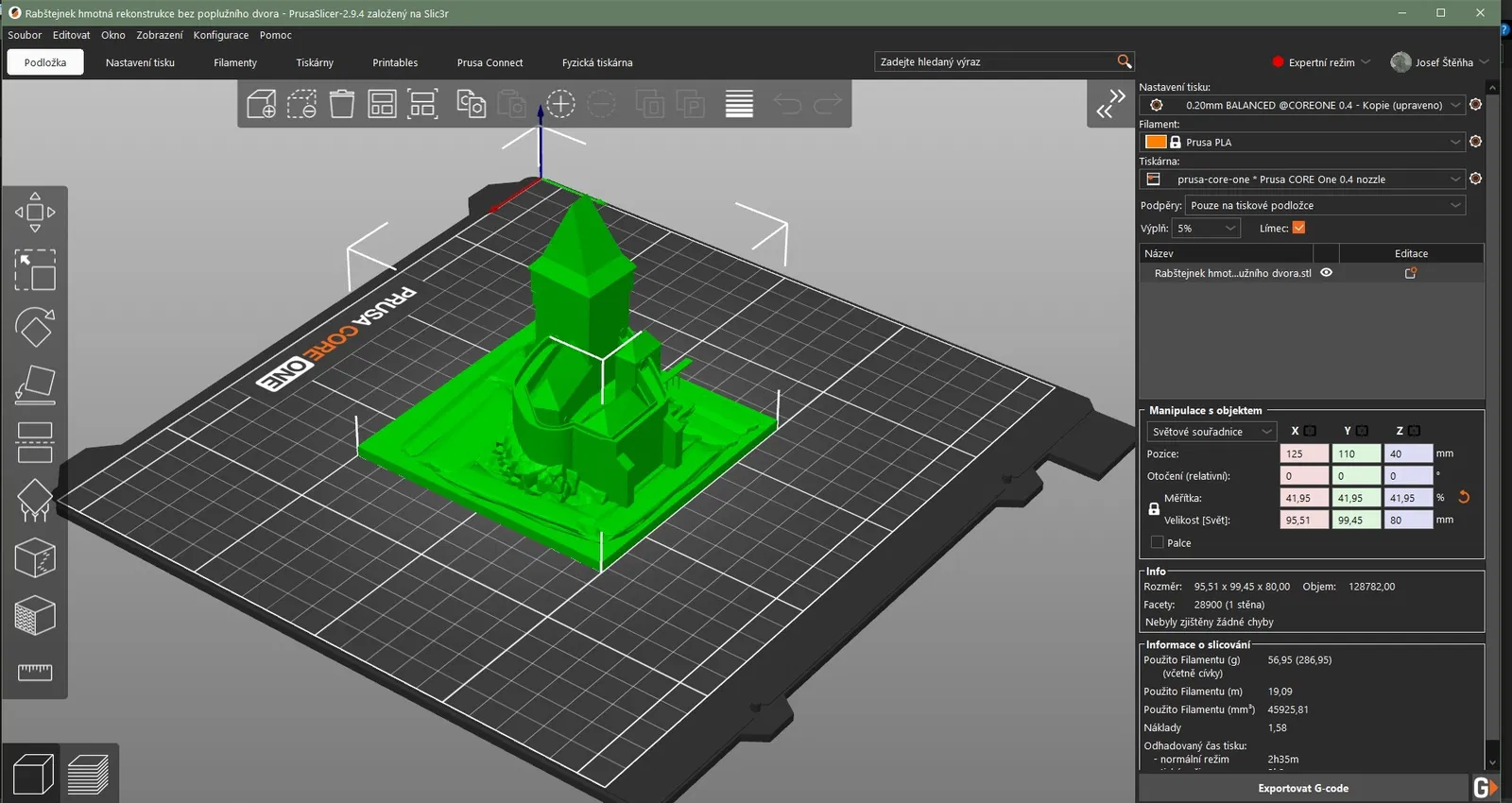Image resolution: width=1512 pixels, height=803 pixels.
Task: Click the Add object toolbar icon
Action: 261,104
